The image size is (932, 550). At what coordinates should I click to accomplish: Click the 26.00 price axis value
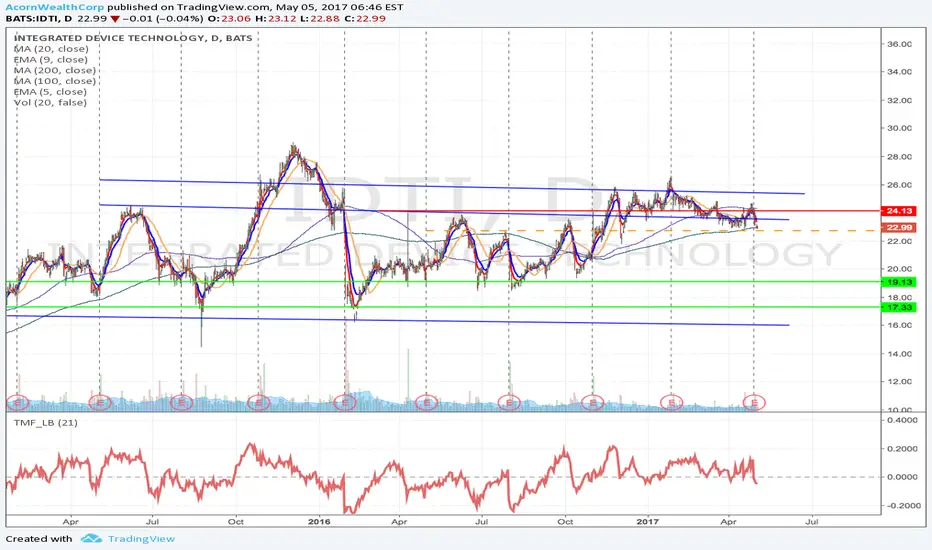(x=899, y=185)
